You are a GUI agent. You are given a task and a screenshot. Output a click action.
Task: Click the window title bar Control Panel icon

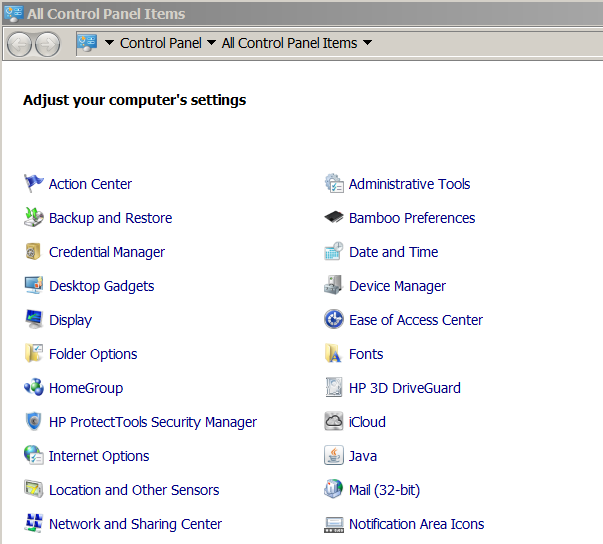pos(14,13)
